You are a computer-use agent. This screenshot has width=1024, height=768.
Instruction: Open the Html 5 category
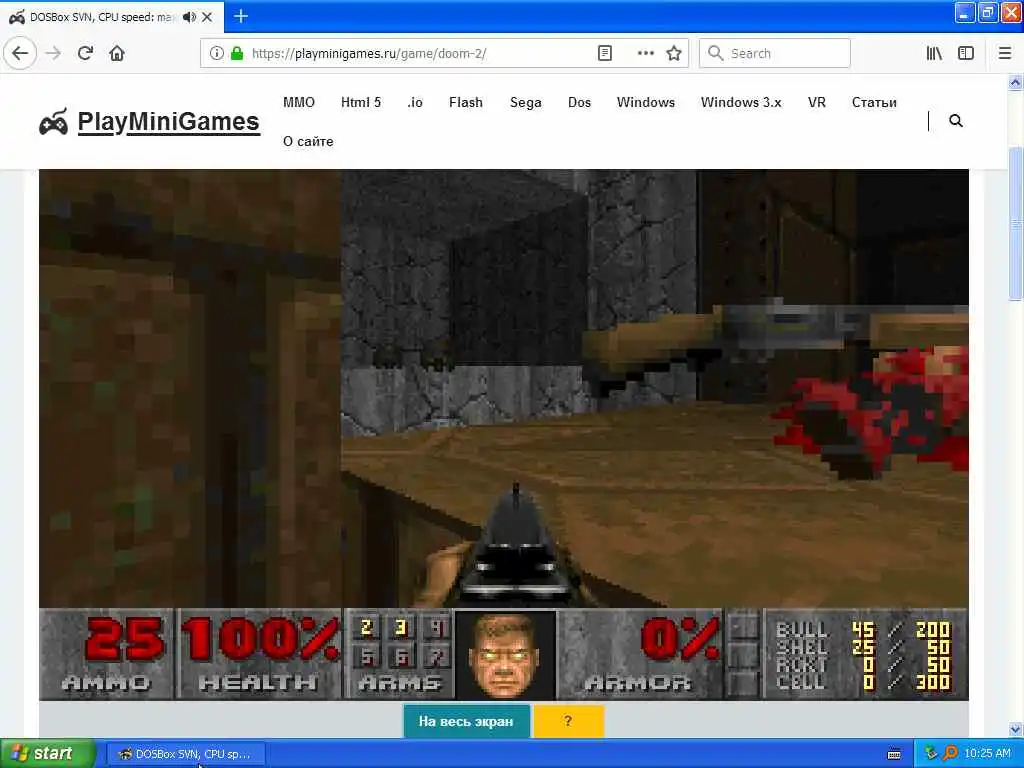pos(361,103)
